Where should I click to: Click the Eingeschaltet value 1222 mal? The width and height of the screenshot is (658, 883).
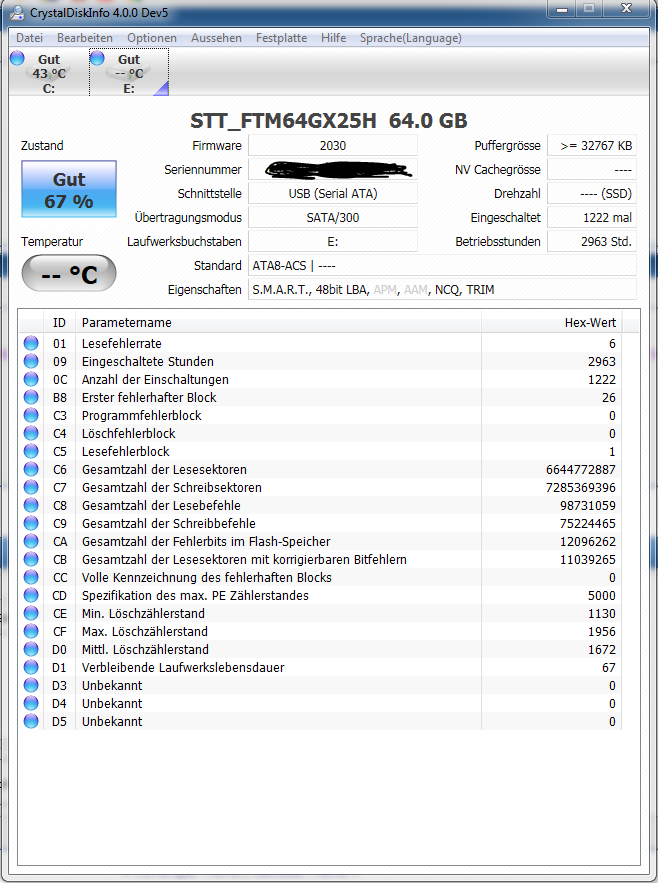point(592,217)
